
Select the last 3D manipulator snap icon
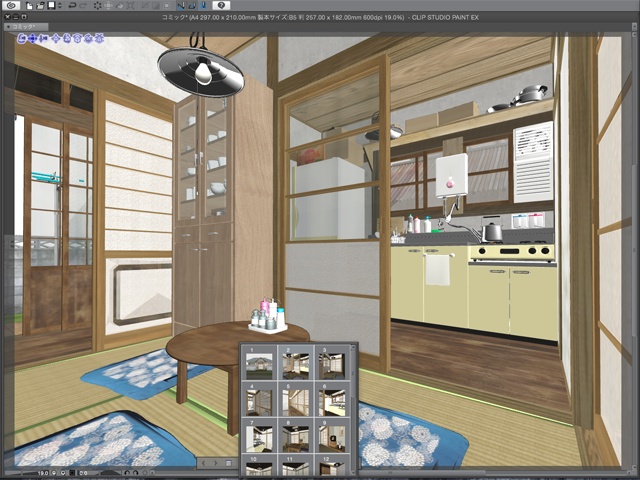pyautogui.click(x=99, y=38)
